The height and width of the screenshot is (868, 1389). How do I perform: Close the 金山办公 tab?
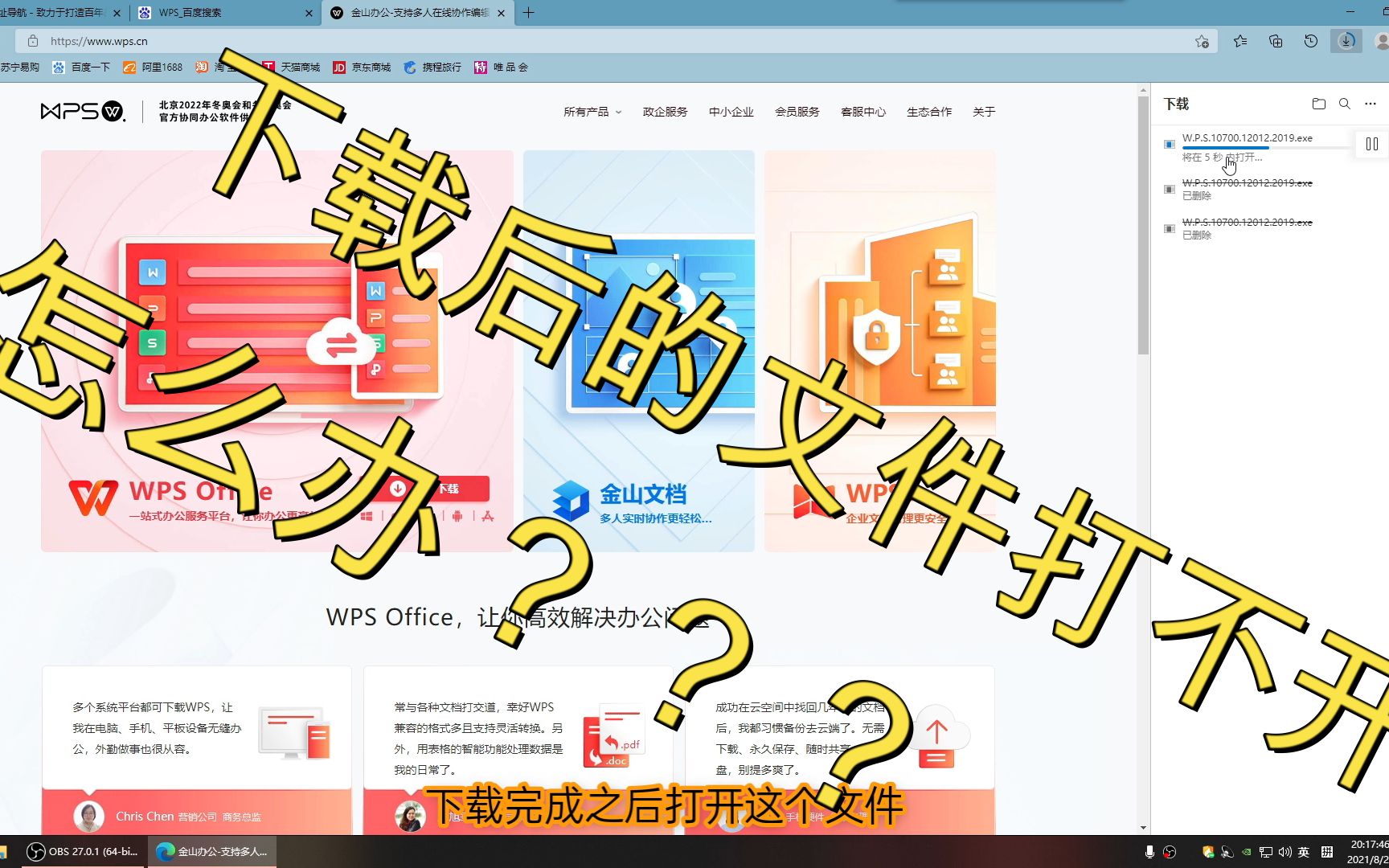tap(502, 13)
